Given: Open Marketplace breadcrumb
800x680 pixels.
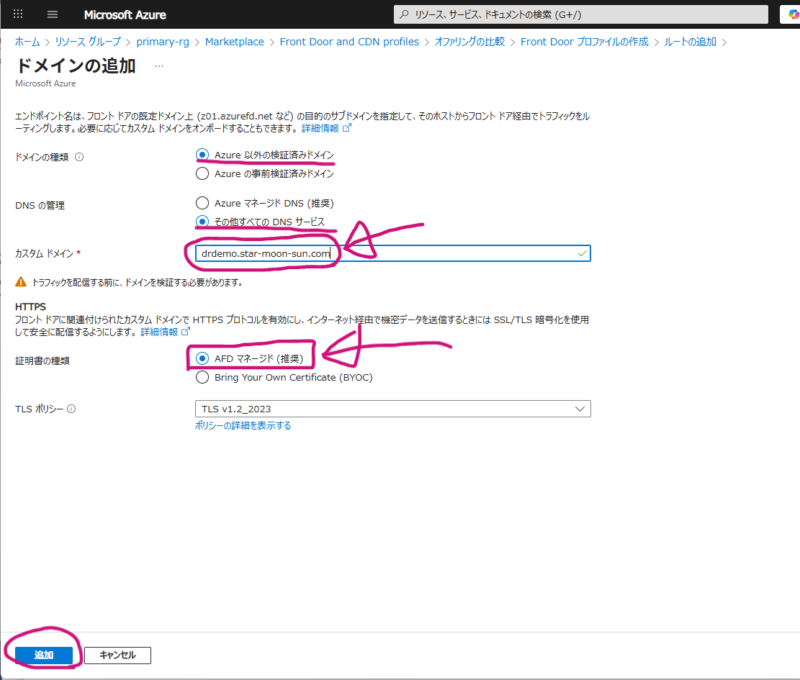Looking at the screenshot, I should 235,42.
